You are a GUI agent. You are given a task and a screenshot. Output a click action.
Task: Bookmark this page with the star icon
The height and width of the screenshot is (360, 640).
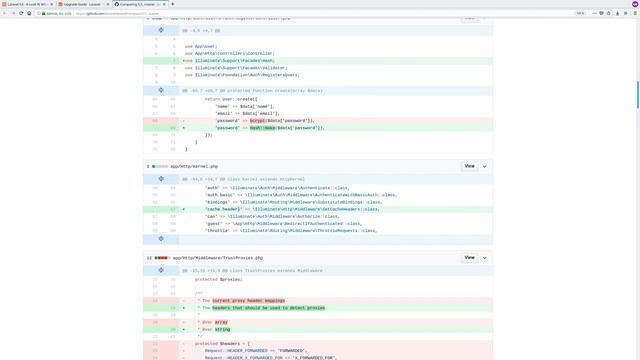pos(608,13)
